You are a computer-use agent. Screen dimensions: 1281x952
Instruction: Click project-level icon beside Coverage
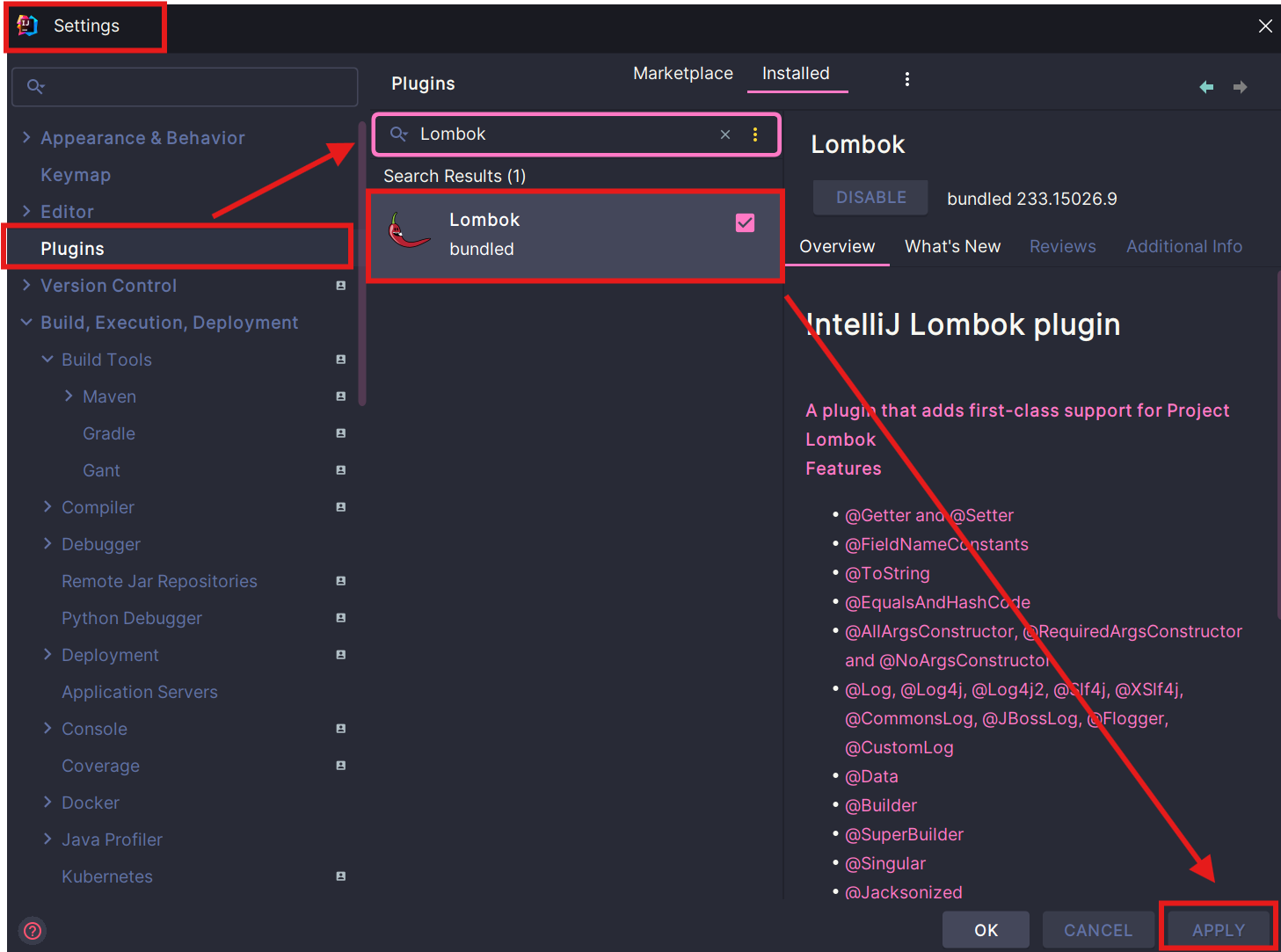click(x=340, y=766)
